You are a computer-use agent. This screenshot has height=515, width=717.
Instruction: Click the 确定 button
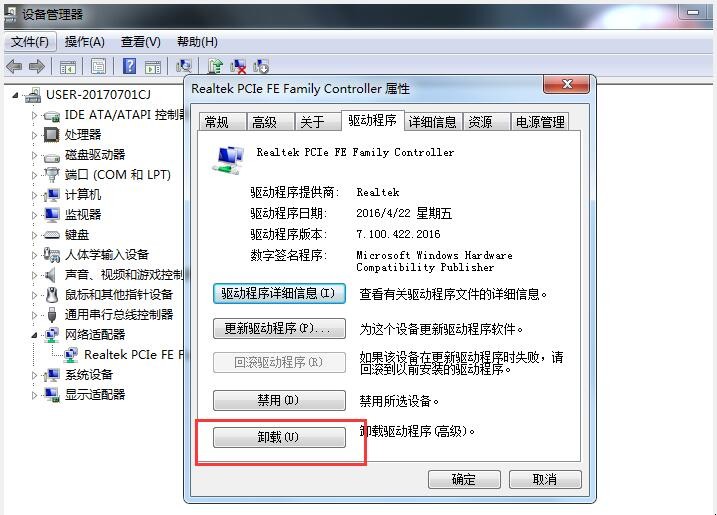[464, 479]
